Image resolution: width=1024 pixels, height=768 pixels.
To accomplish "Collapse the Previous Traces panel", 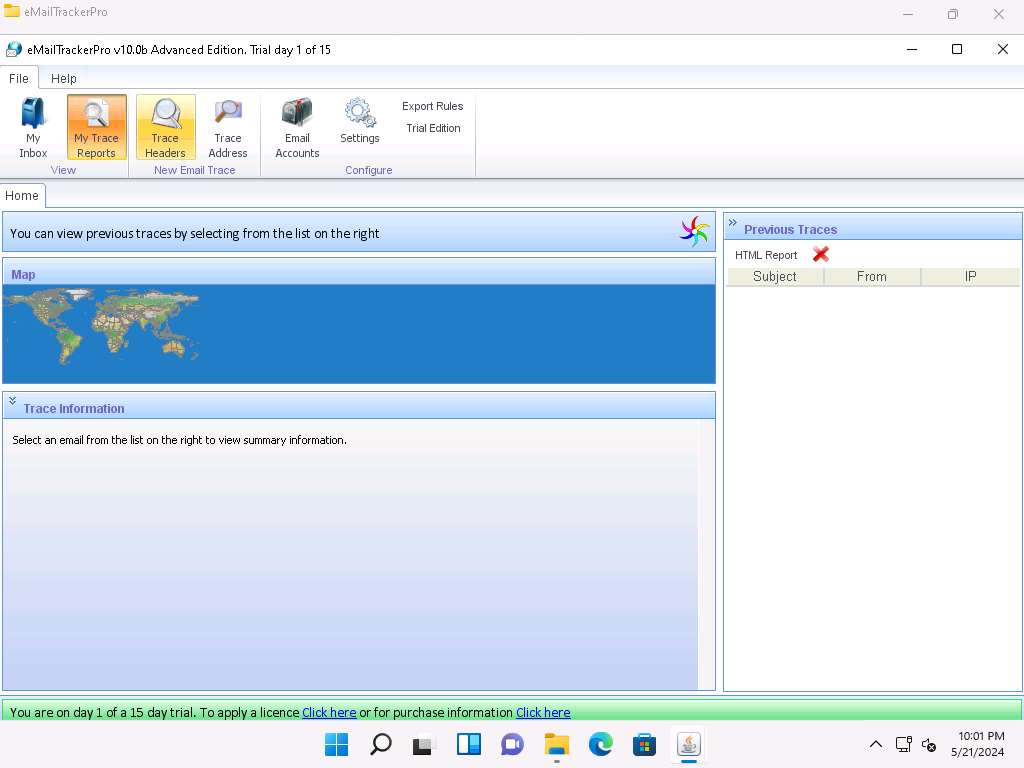I will (x=733, y=223).
